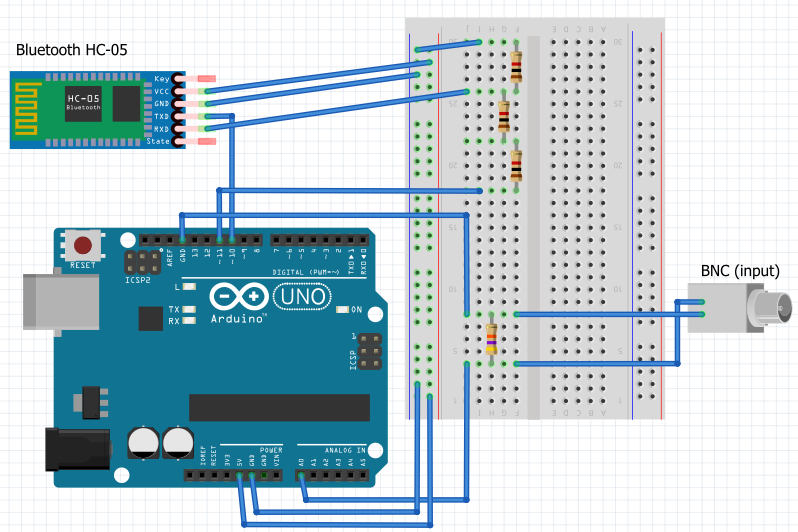Select the topmost resistor on breadboard
Screen dimensions: 798x532
tap(516, 67)
